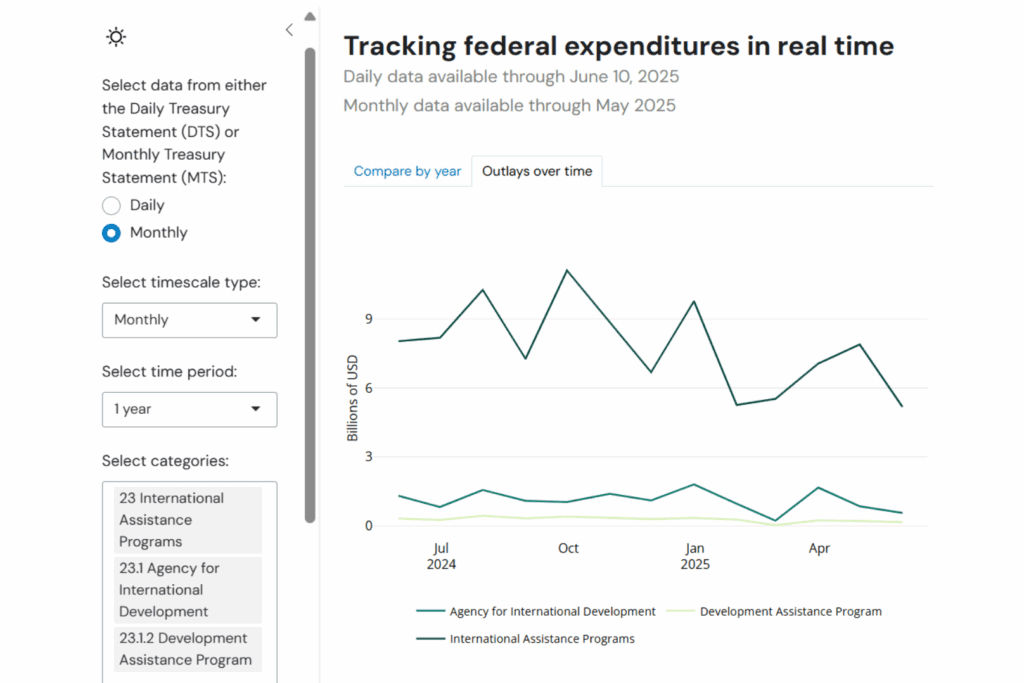Select the Outlays over time tab

coord(537,171)
